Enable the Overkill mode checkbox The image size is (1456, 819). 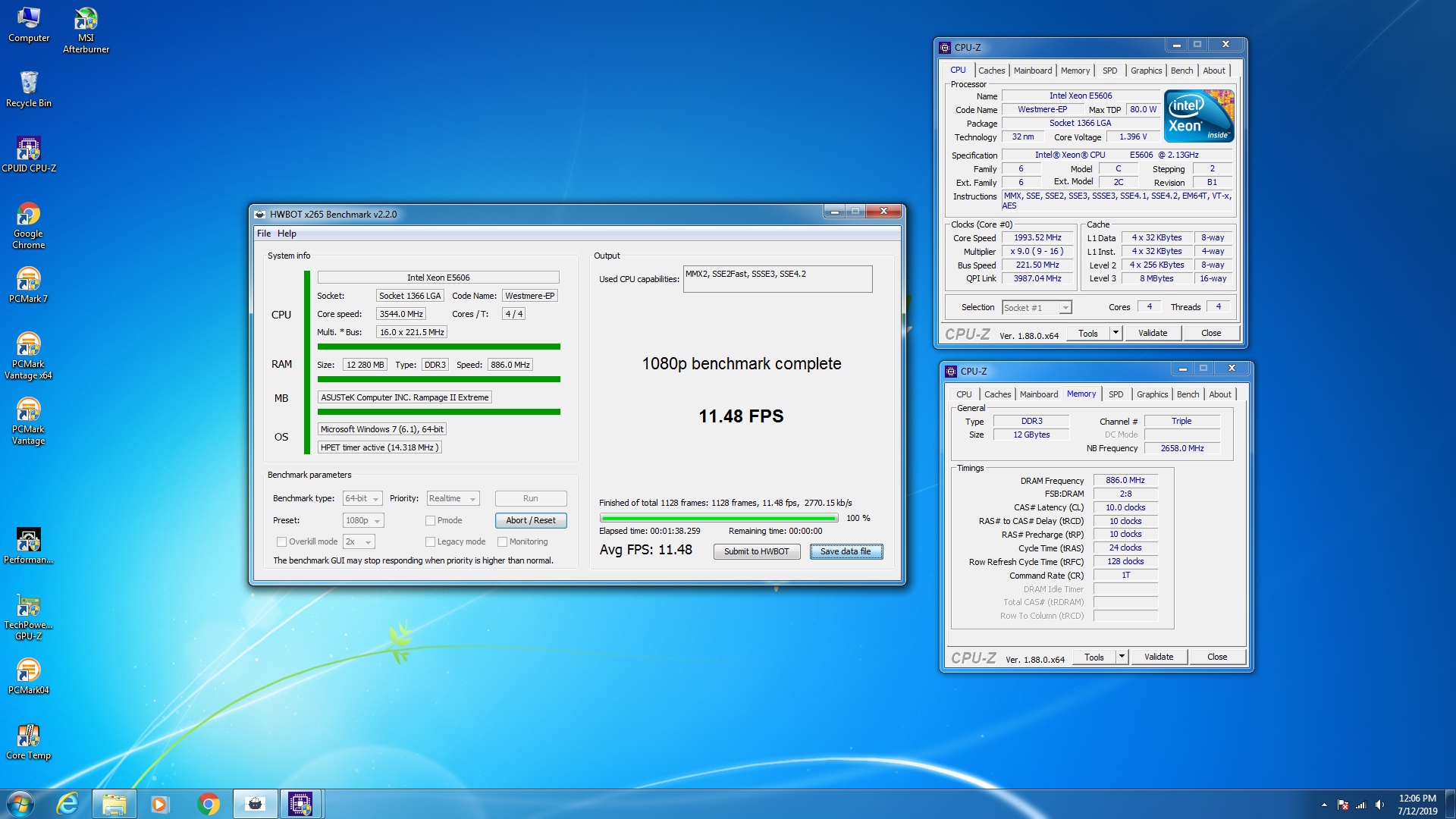tap(281, 541)
